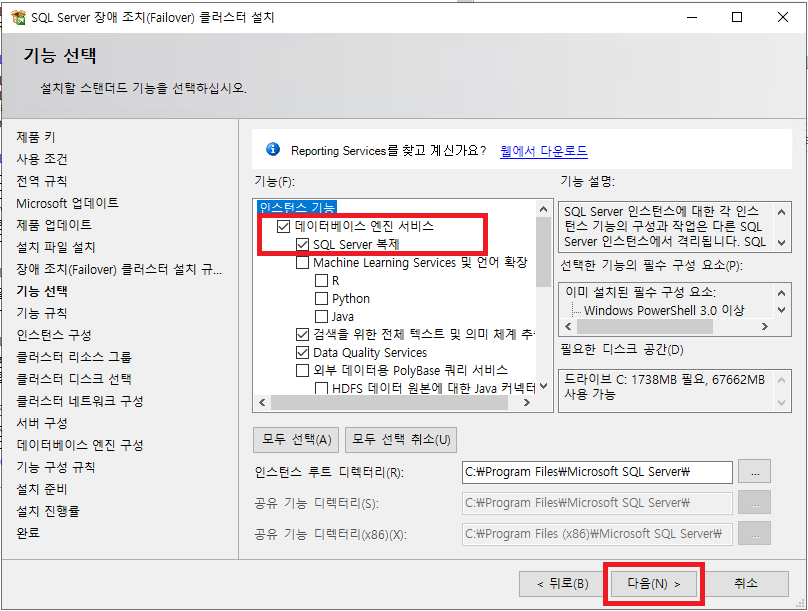Click the 모두 선택(A) button

click(x=296, y=439)
